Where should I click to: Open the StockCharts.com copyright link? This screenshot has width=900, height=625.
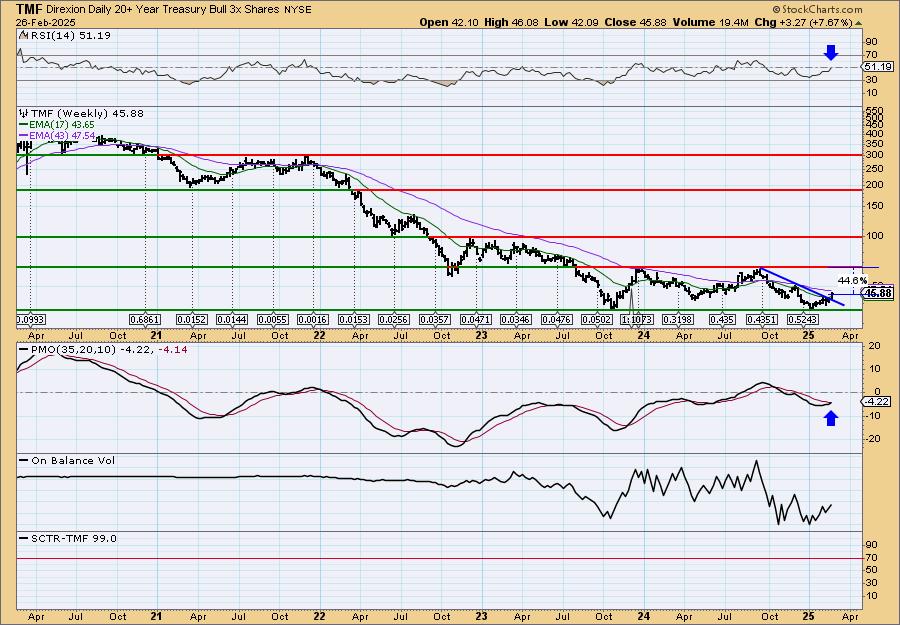point(817,9)
